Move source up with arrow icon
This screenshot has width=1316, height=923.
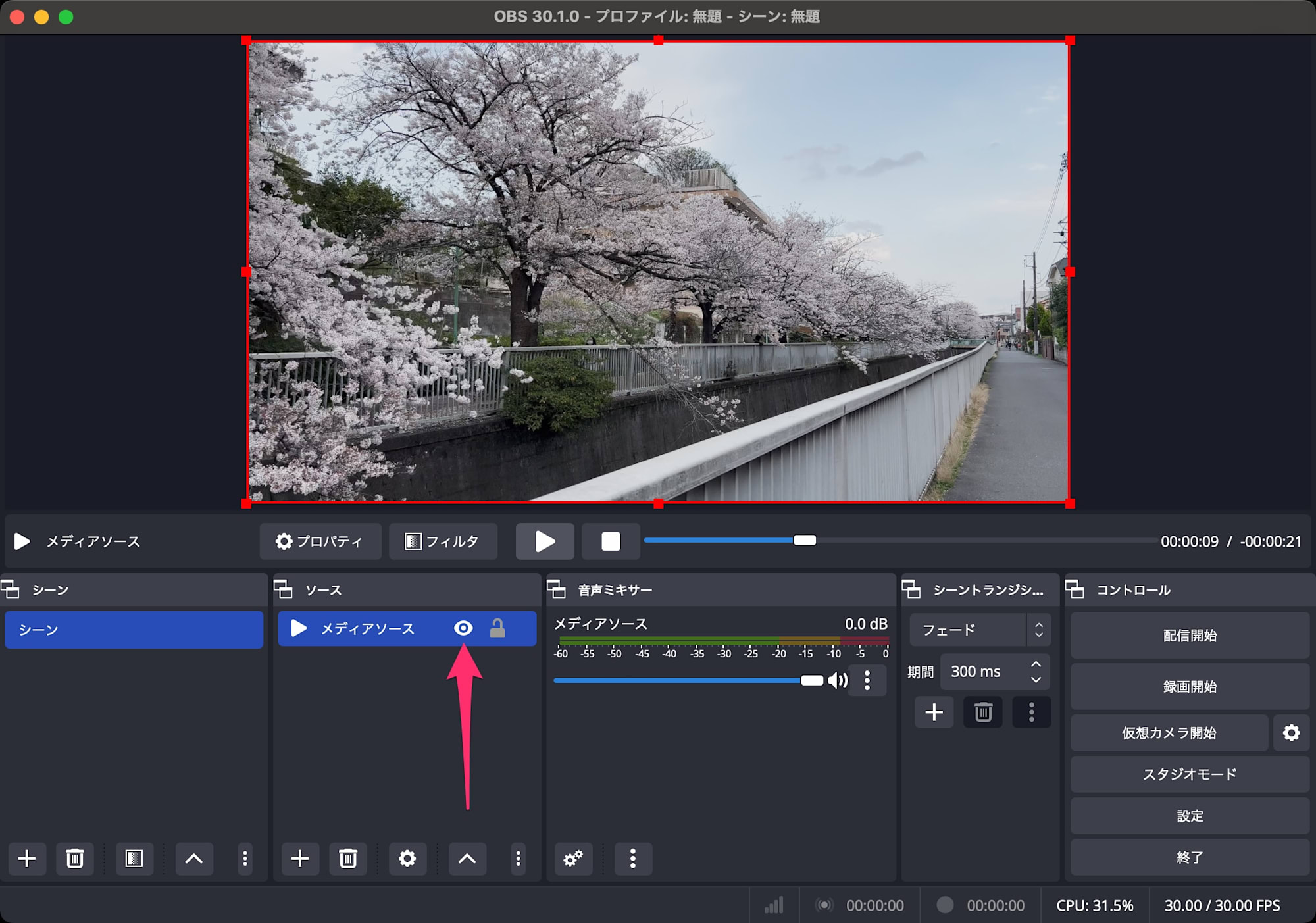(x=467, y=859)
